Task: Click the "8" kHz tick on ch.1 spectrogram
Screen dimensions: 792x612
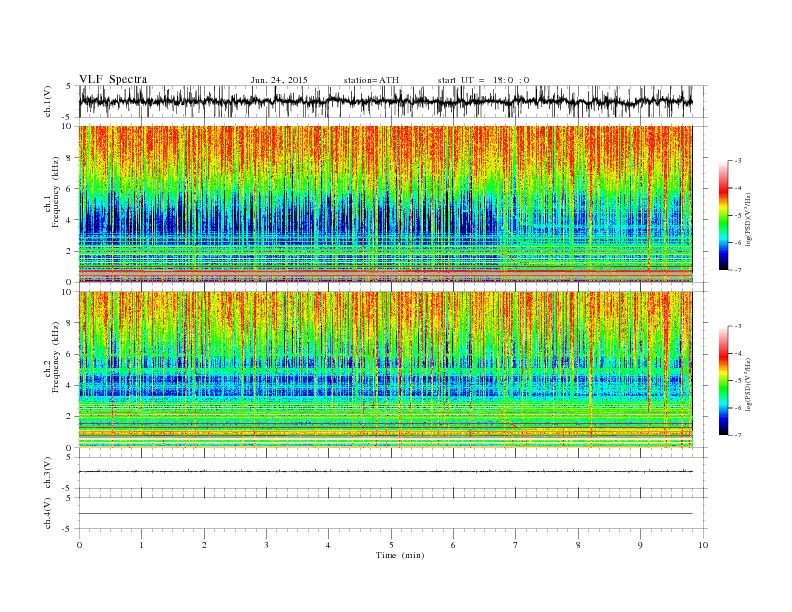Action: pyautogui.click(x=70, y=158)
